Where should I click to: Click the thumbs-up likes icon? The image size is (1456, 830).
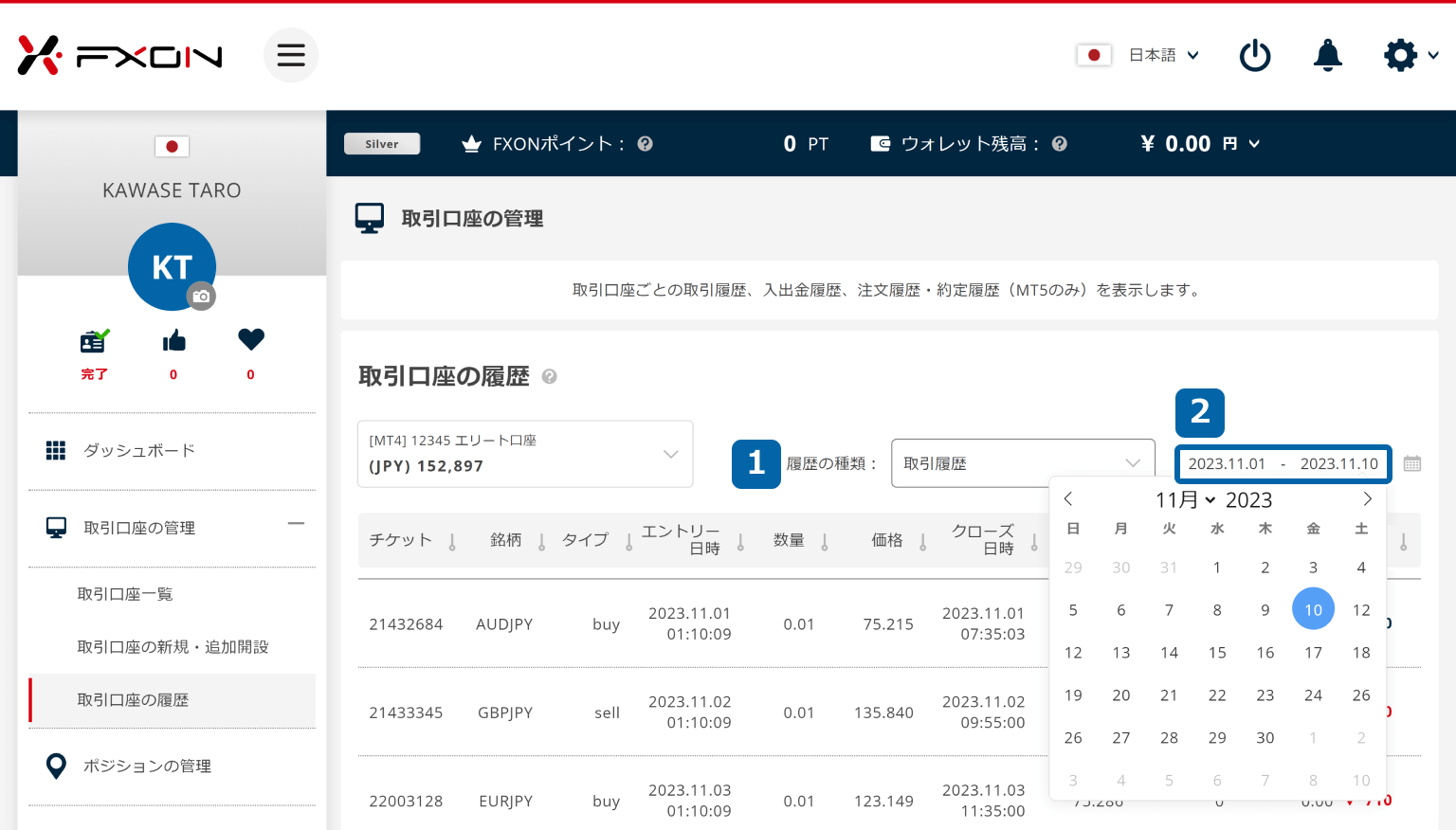[173, 340]
